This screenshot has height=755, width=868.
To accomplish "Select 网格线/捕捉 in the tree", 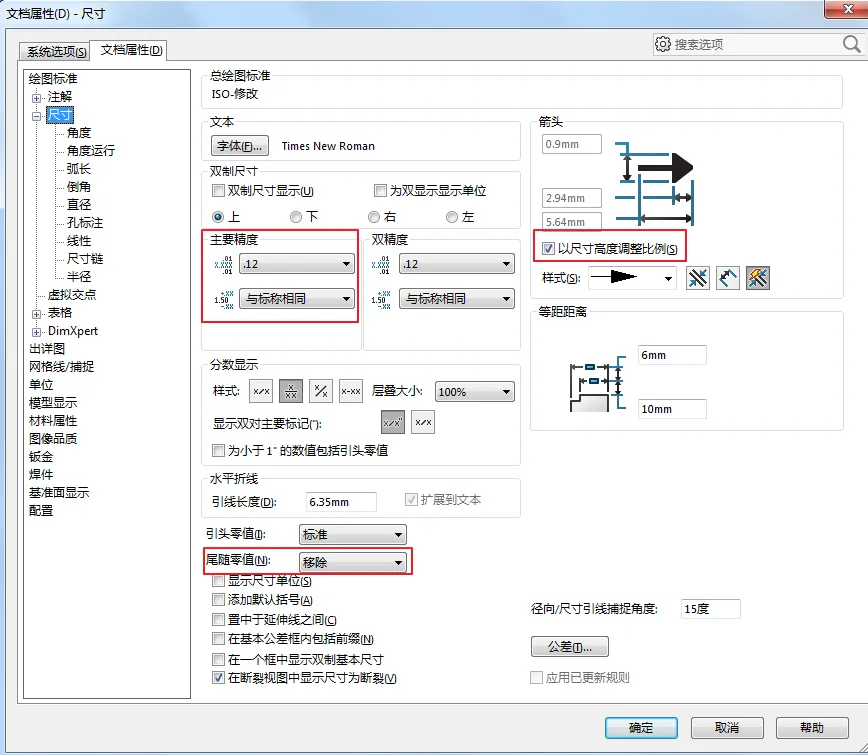I will 61,366.
